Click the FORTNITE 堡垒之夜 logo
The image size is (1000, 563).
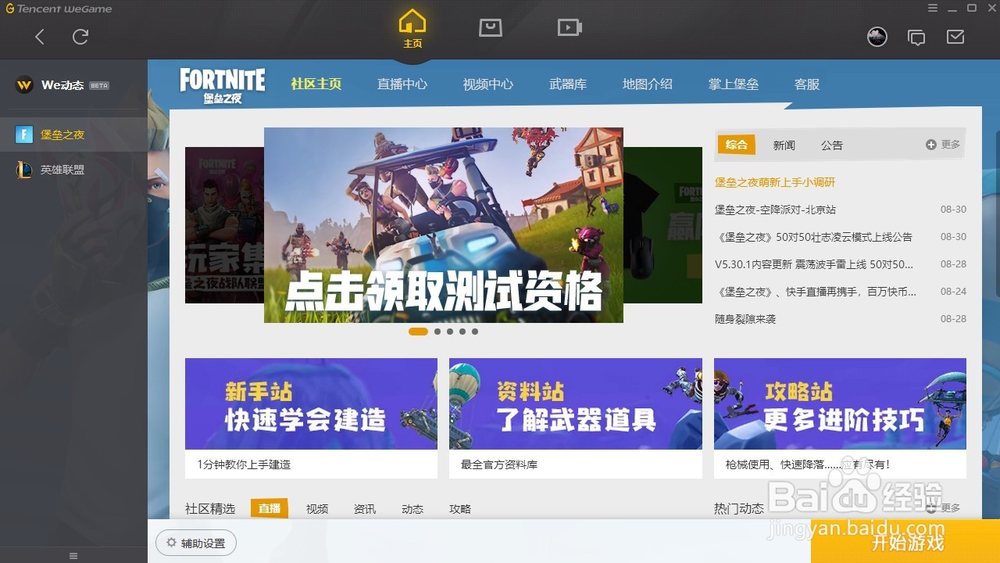pyautogui.click(x=223, y=85)
